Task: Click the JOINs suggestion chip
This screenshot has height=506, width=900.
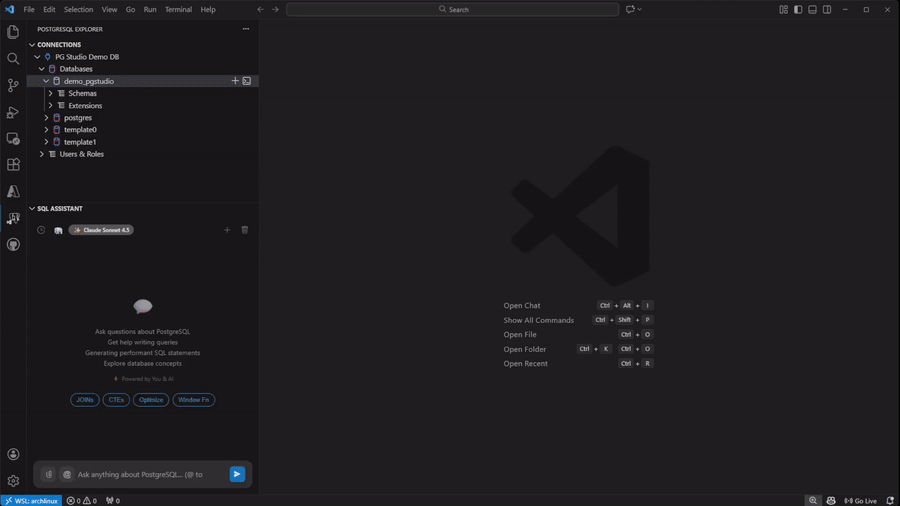Action: (84, 400)
